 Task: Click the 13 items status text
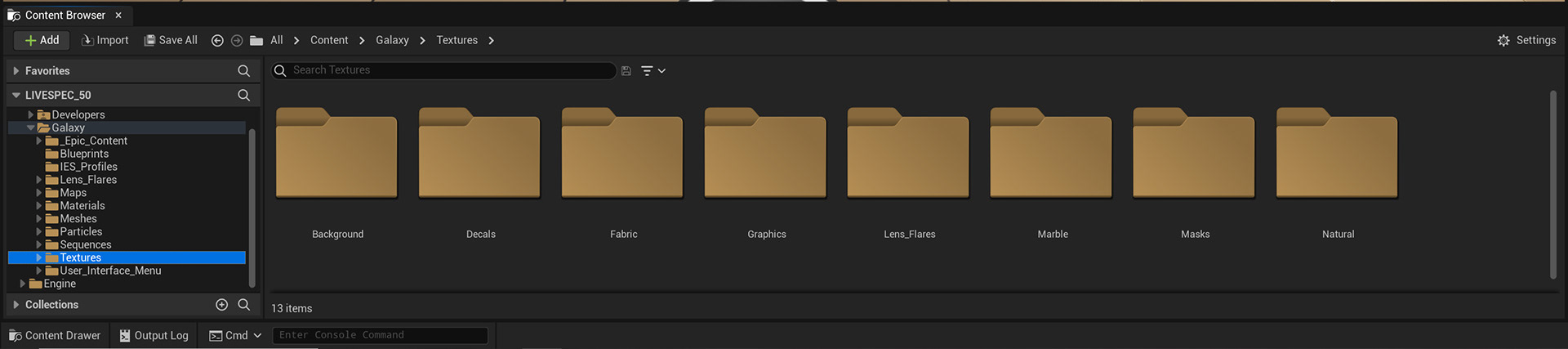292,308
